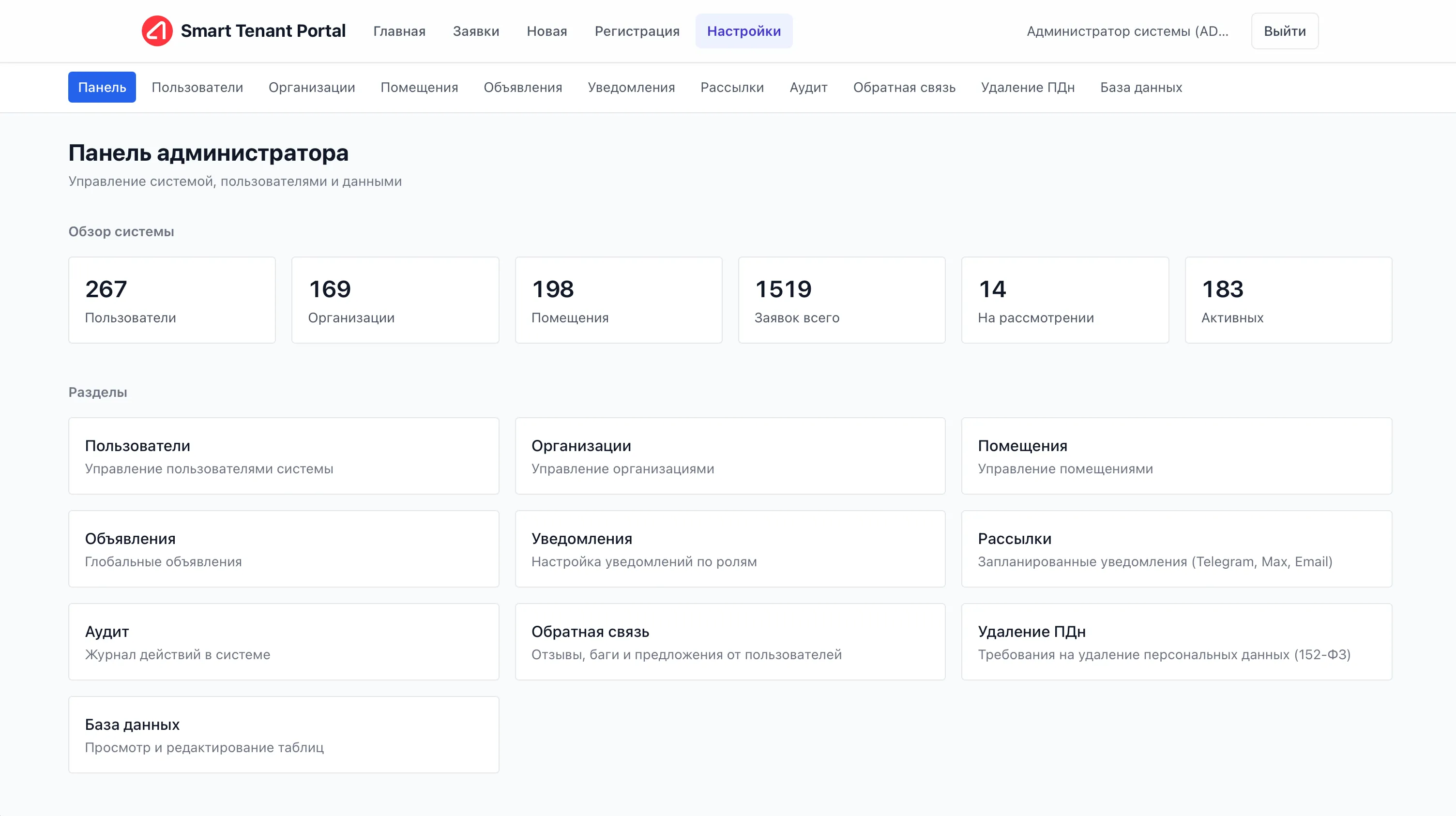The height and width of the screenshot is (816, 1456).
Task: Switch to the Пользователи tab
Action: click(197, 87)
